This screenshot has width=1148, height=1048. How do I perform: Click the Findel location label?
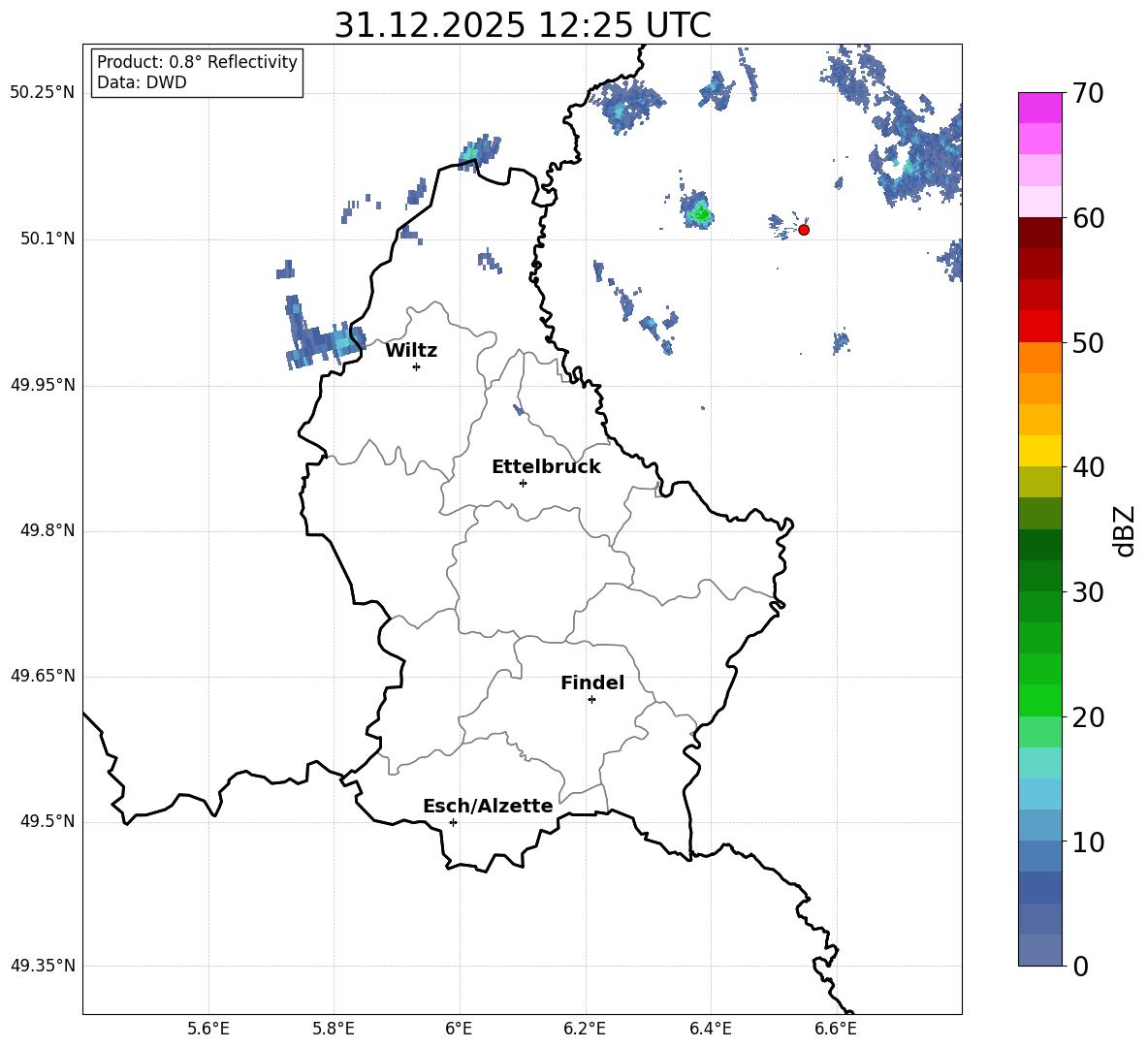pos(592,683)
